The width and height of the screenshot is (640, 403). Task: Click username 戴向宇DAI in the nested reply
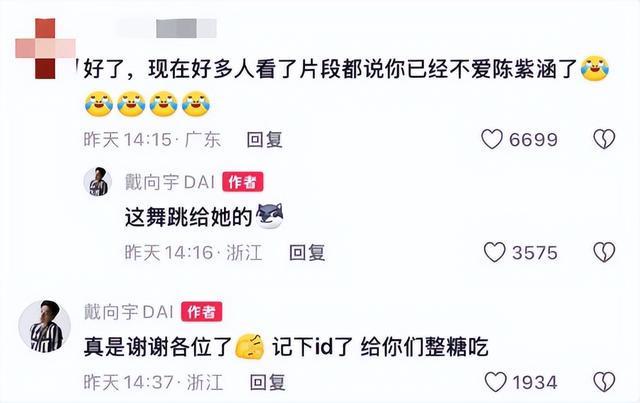click(x=170, y=182)
